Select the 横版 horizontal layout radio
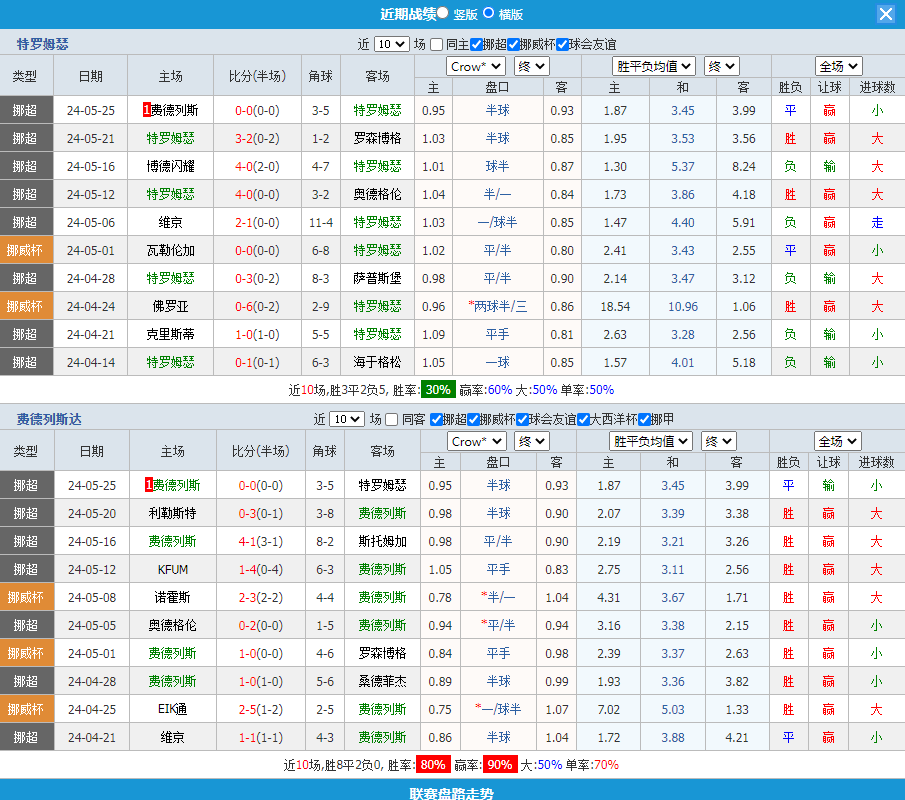 click(x=489, y=13)
